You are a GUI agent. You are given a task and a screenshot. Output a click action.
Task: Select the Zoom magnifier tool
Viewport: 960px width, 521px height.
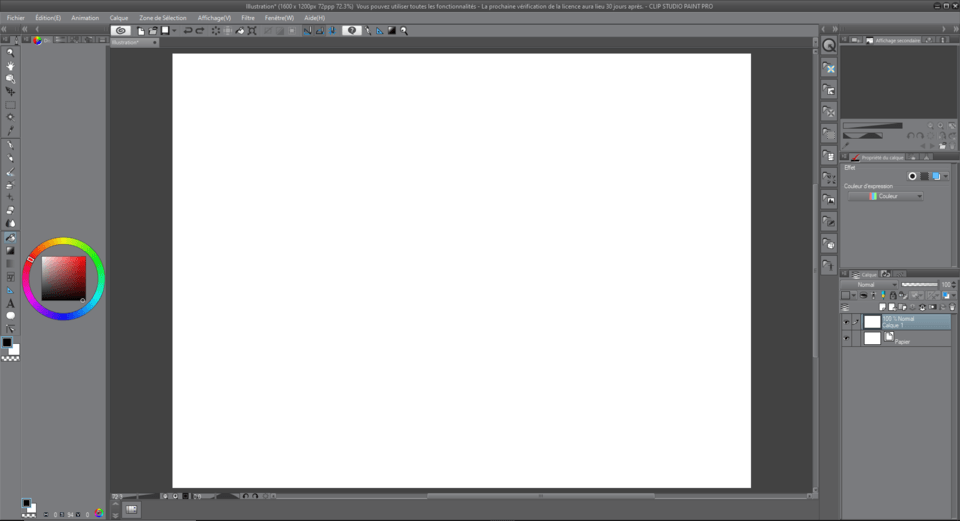tap(11, 52)
